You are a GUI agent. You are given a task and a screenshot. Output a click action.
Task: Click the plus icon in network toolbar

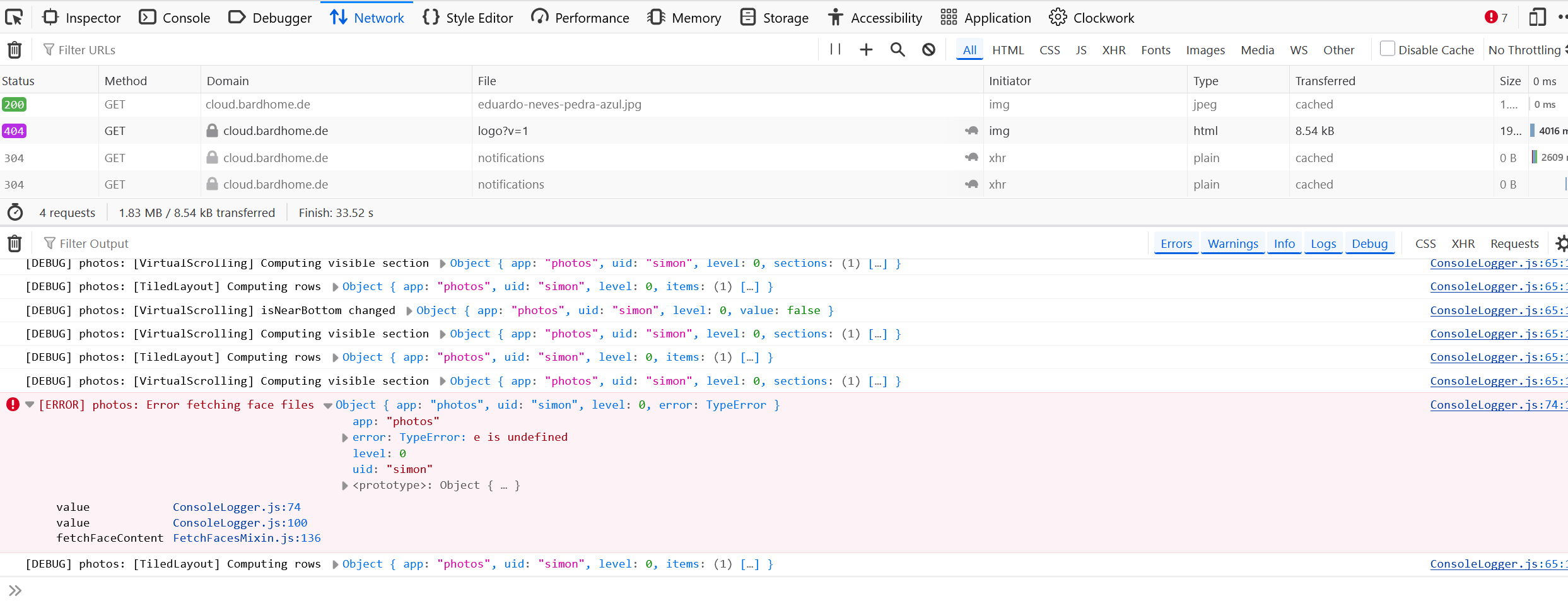[866, 50]
